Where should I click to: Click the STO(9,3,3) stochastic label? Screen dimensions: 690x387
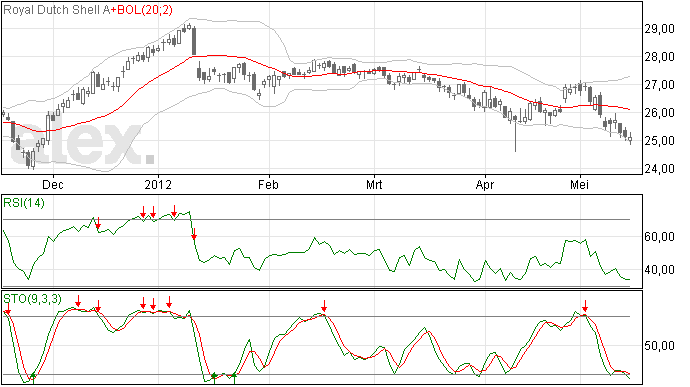coord(33,299)
